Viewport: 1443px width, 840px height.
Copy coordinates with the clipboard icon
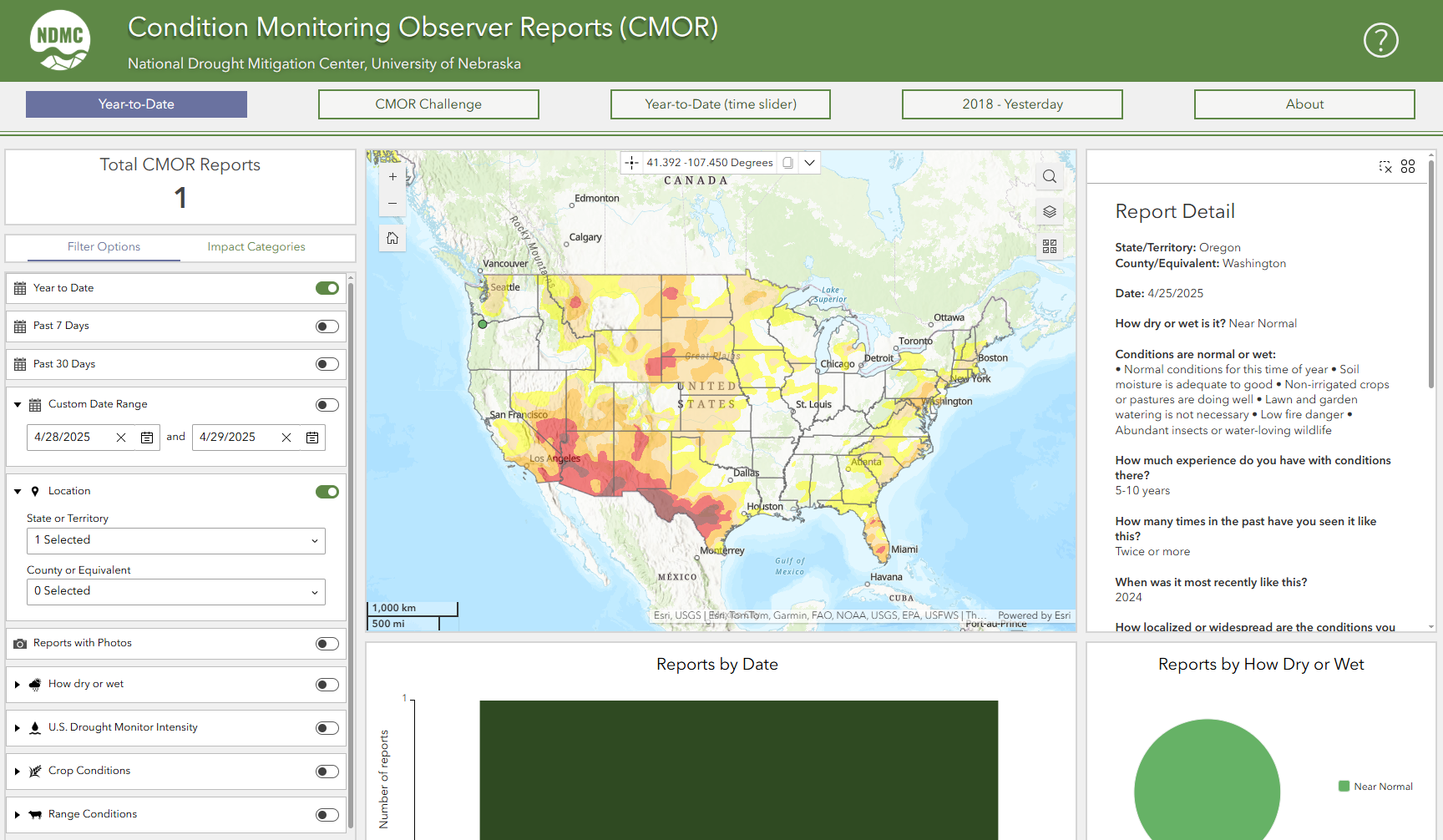click(787, 163)
